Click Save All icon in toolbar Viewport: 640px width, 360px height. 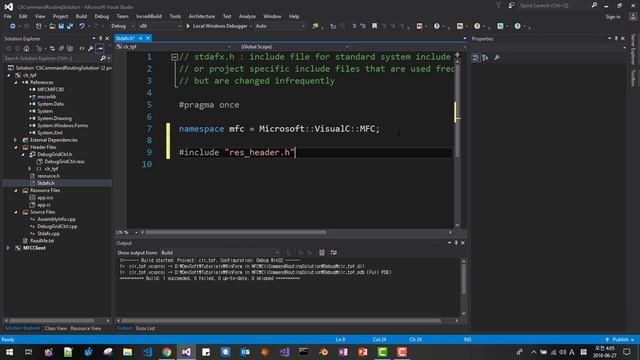point(70,26)
